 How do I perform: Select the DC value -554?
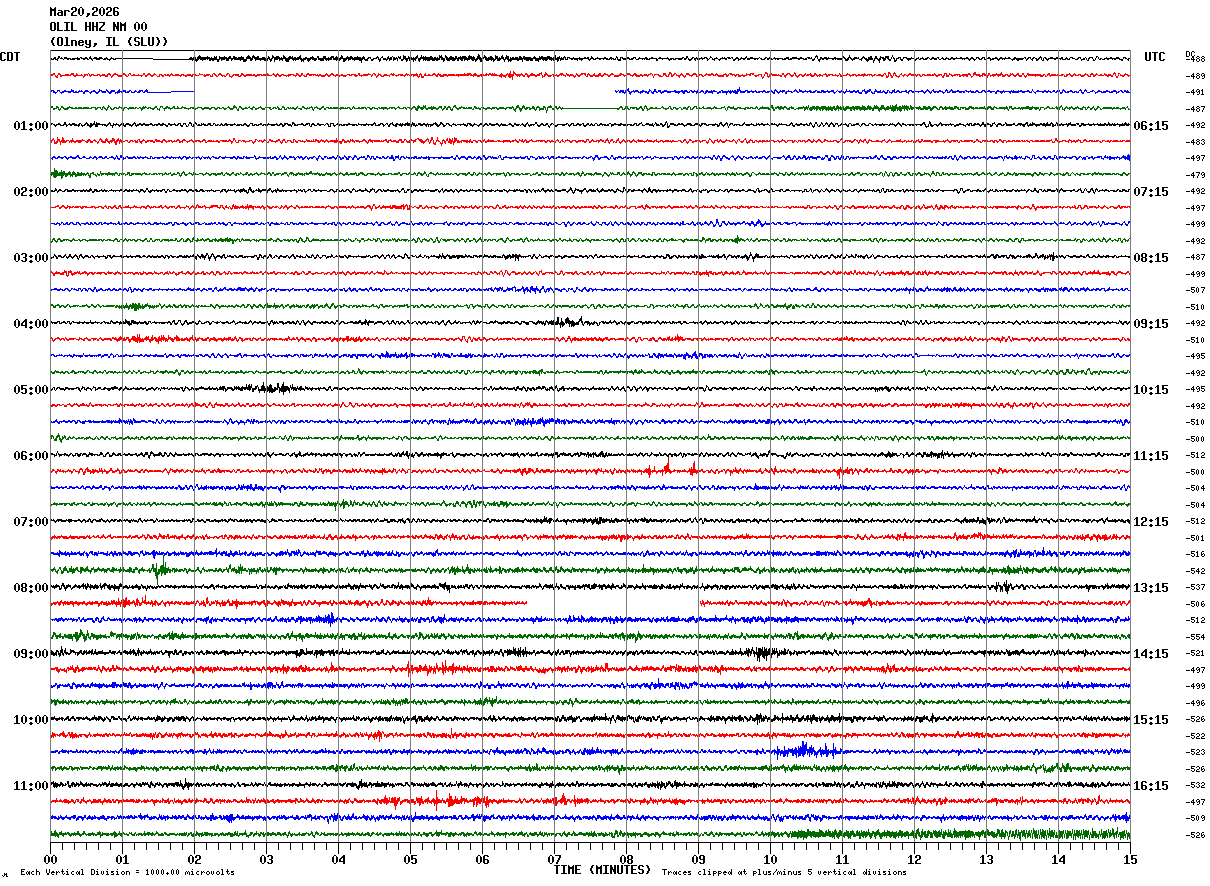[1195, 637]
